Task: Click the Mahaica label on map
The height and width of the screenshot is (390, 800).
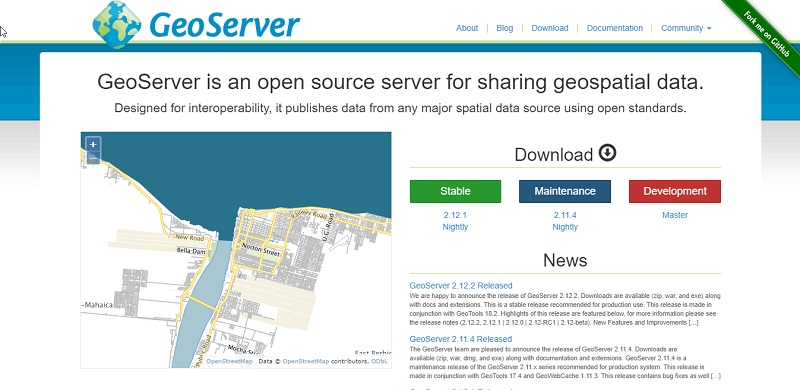Action: coord(98,305)
